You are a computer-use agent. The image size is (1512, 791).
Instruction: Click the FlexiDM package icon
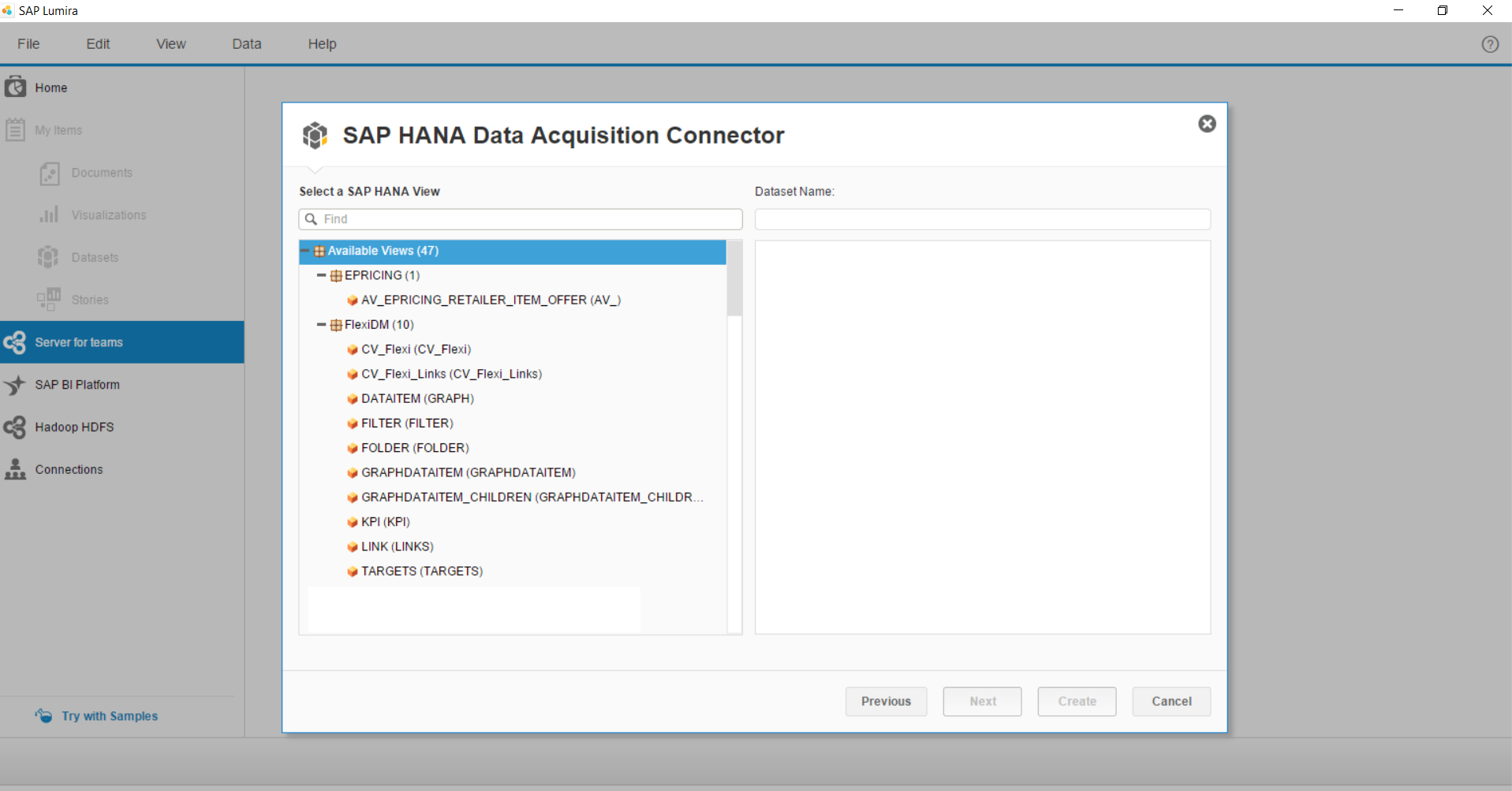[336, 325]
